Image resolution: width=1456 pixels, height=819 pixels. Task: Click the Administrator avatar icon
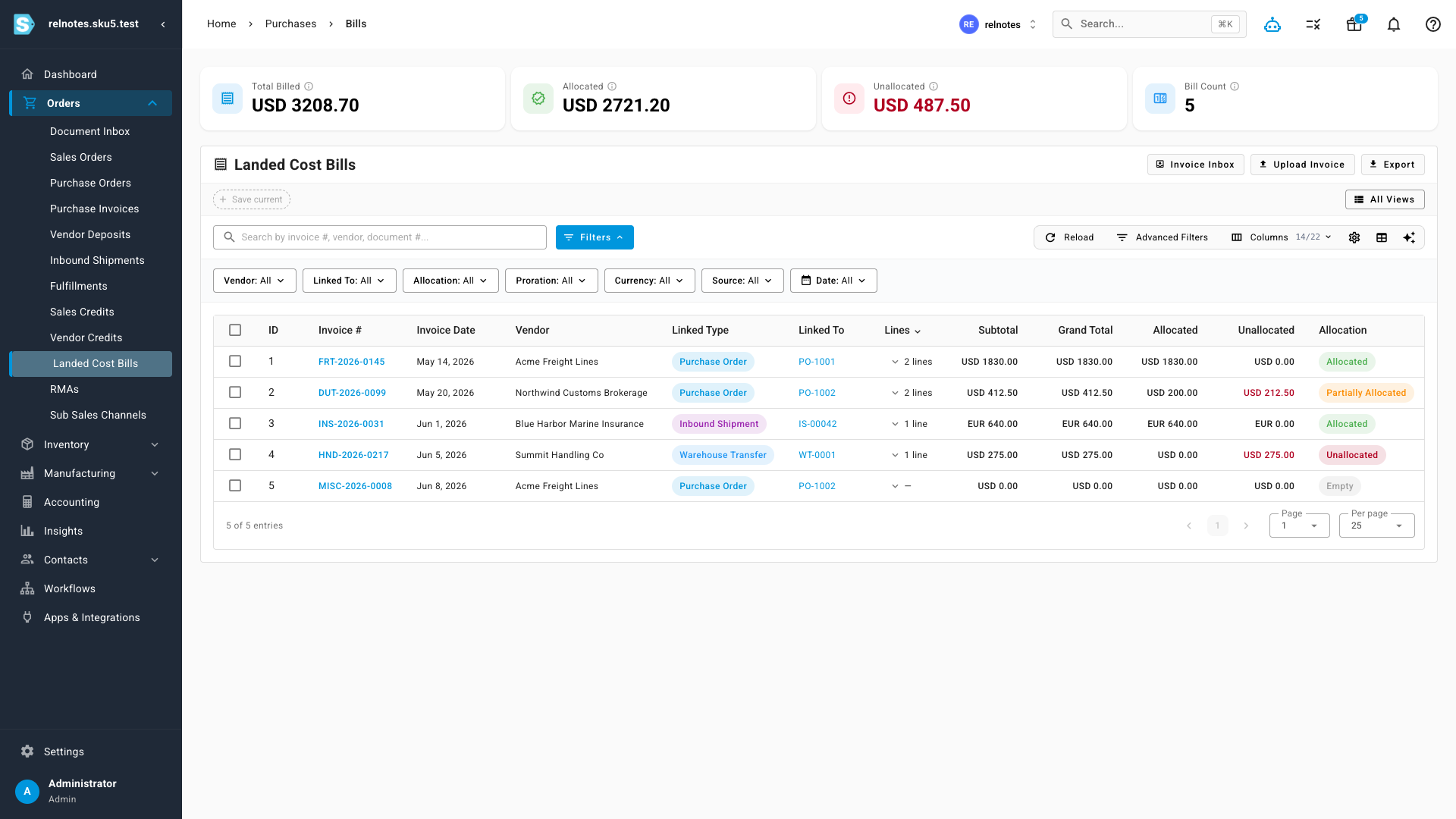pos(27,791)
